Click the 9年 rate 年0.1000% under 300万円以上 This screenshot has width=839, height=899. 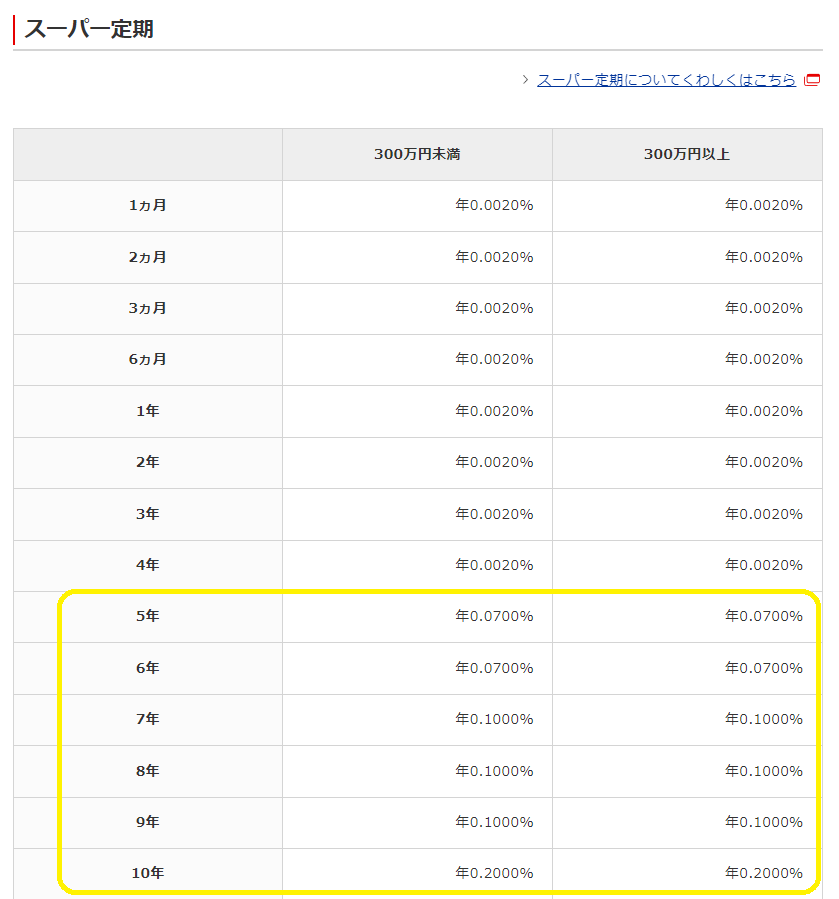point(764,822)
